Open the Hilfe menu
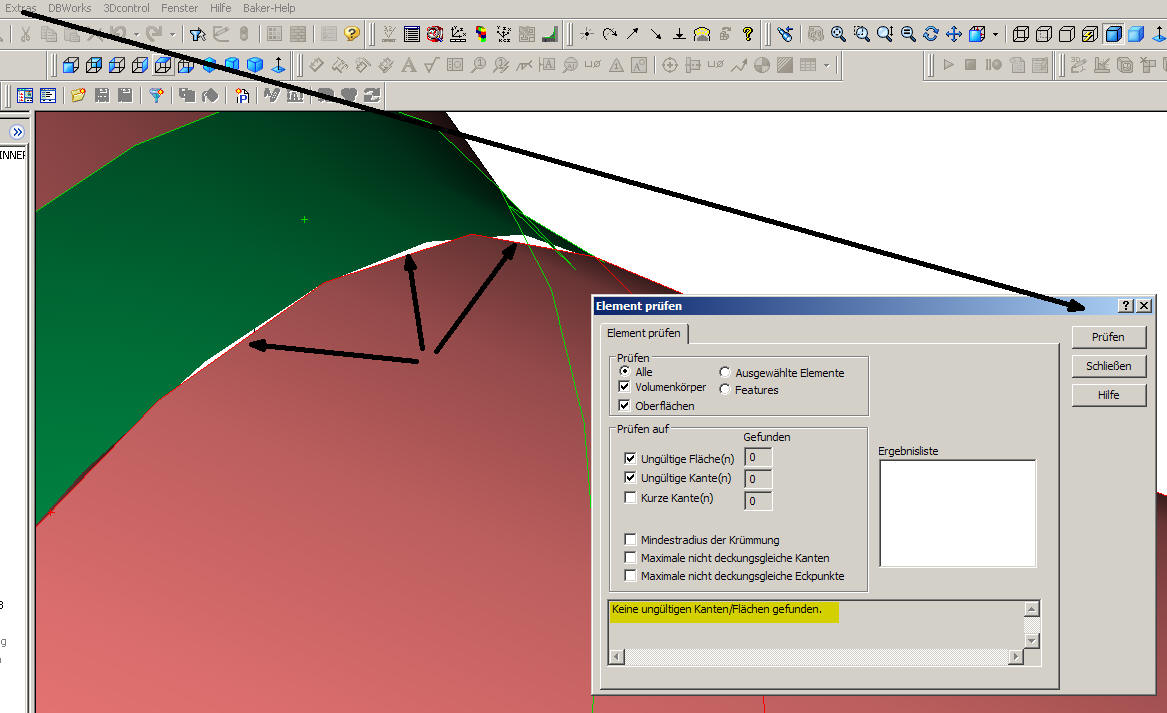 point(220,8)
